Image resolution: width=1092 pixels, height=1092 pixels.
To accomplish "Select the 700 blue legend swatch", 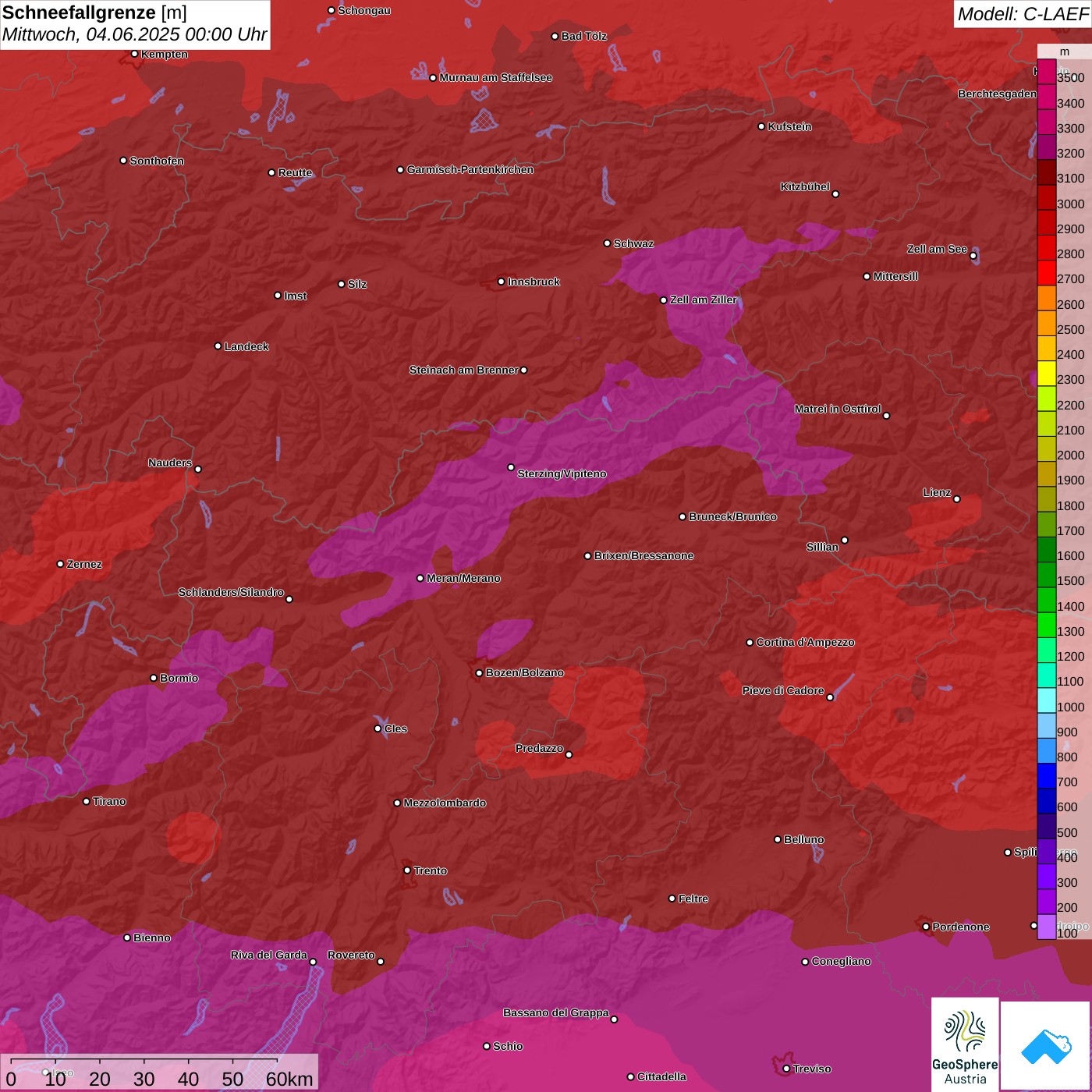I will [1047, 777].
